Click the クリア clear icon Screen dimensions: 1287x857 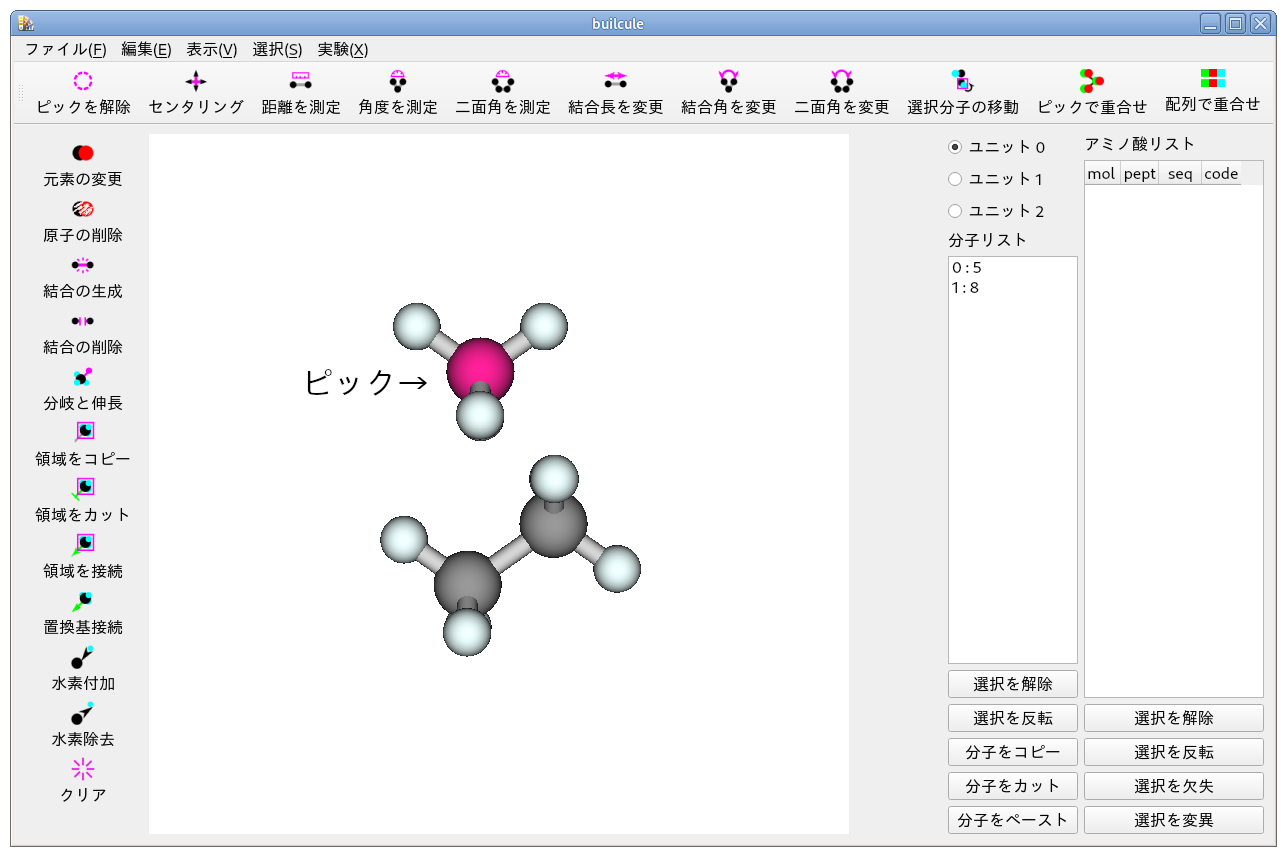(83, 769)
